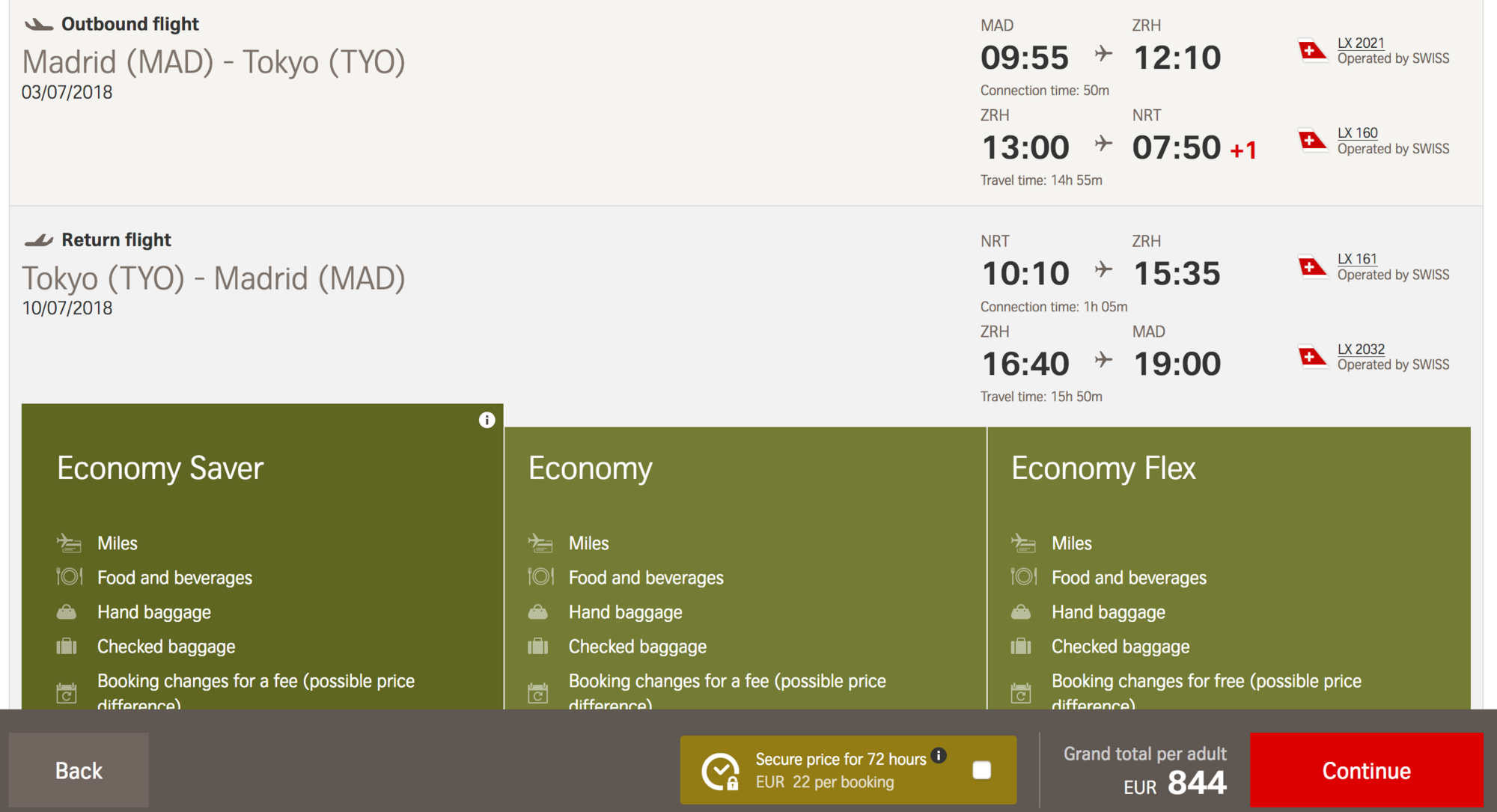Open flight LX 2021 details link
Viewport: 1497px width, 812px height.
pyautogui.click(x=1361, y=43)
